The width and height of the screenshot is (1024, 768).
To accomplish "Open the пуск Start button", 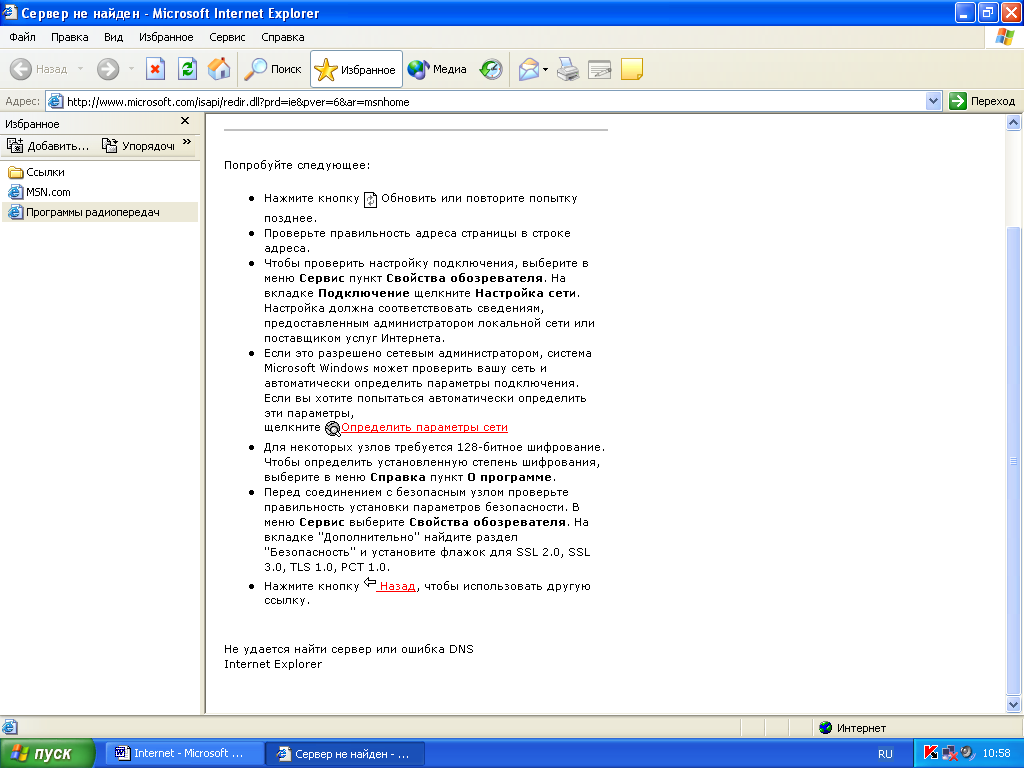I will tap(47, 753).
